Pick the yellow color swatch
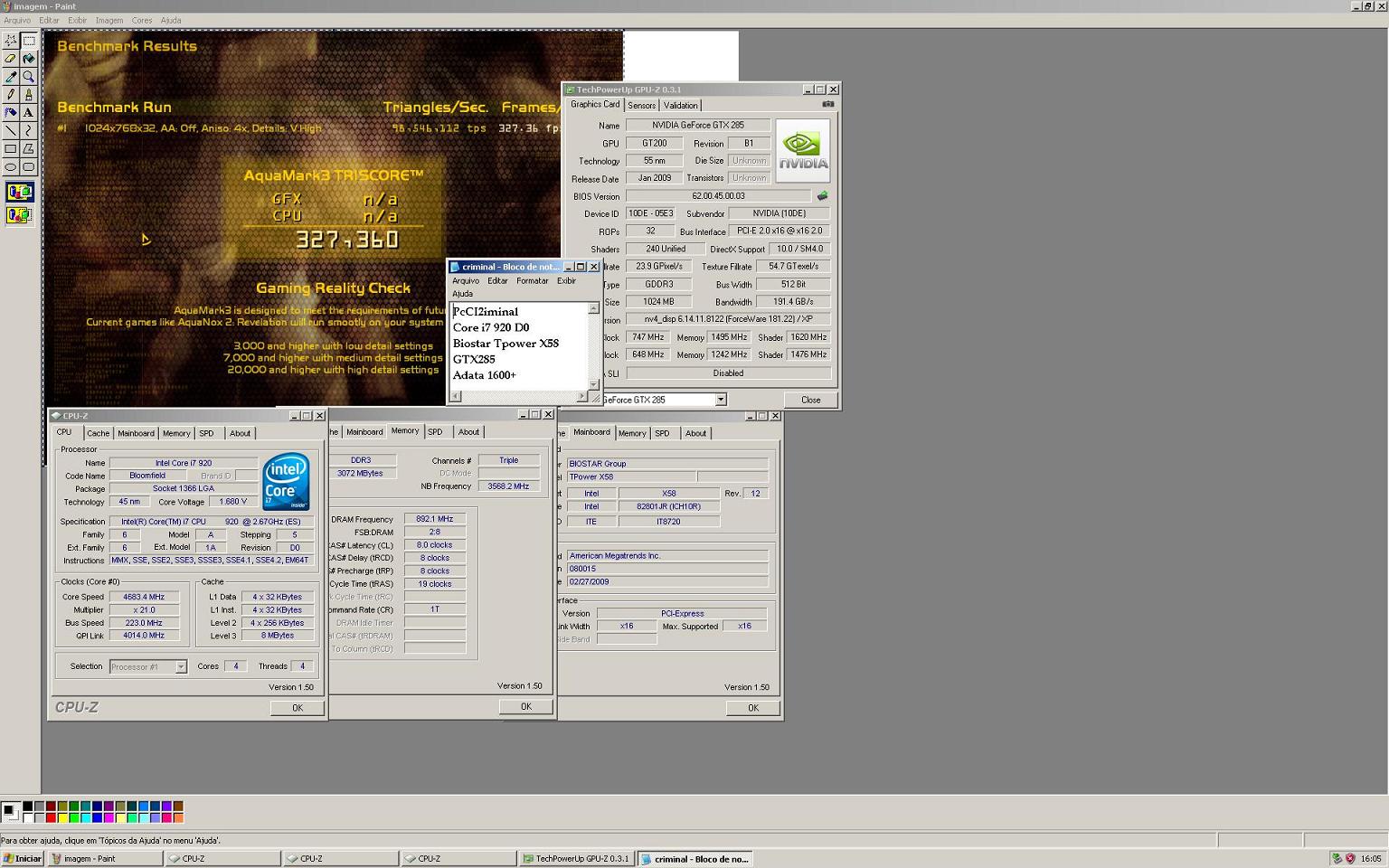 click(62, 818)
